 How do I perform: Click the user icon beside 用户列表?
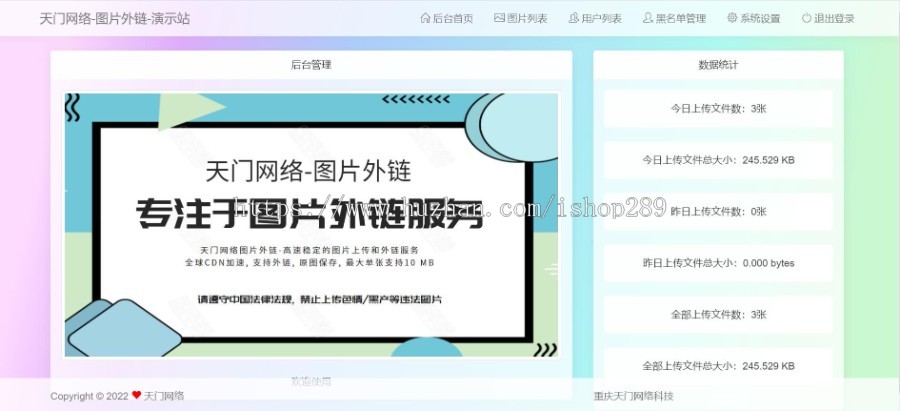click(x=573, y=18)
